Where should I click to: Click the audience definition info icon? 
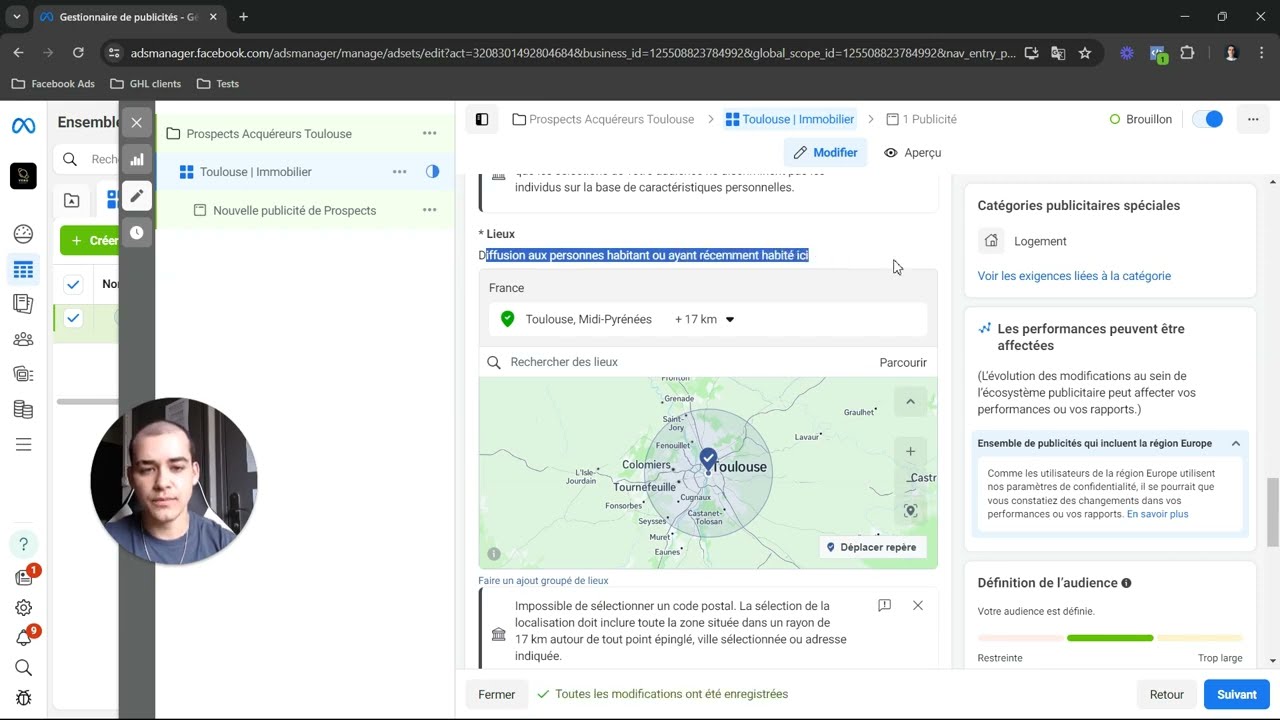click(1127, 583)
